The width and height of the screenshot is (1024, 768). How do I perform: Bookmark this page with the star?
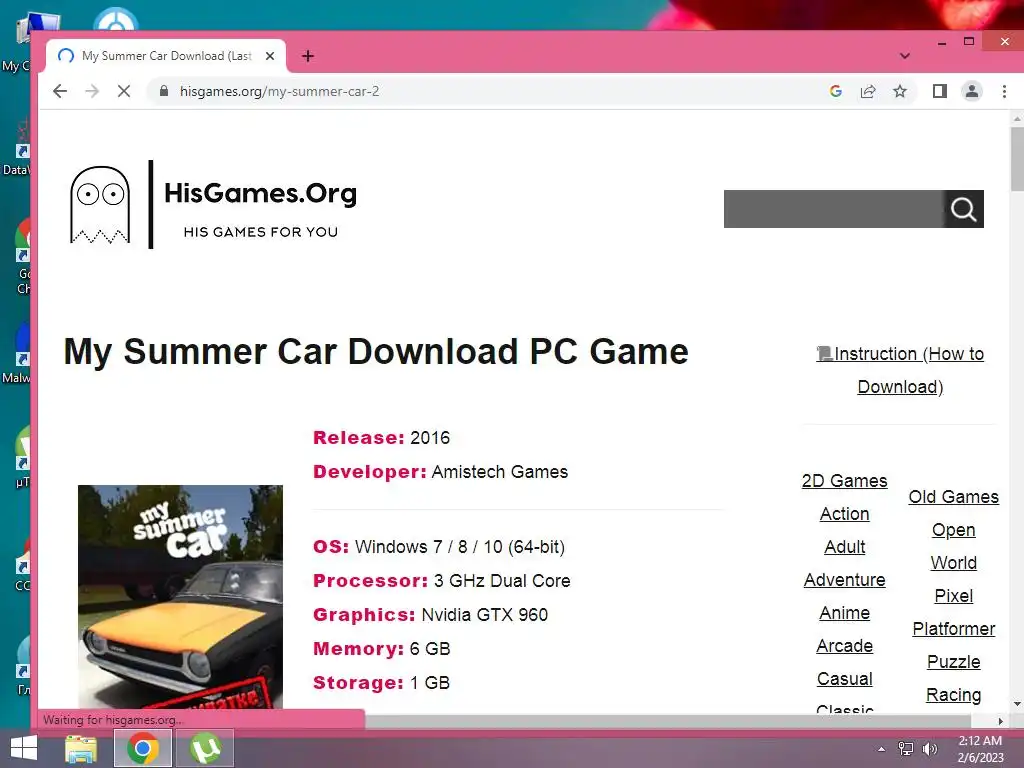pyautogui.click(x=900, y=91)
